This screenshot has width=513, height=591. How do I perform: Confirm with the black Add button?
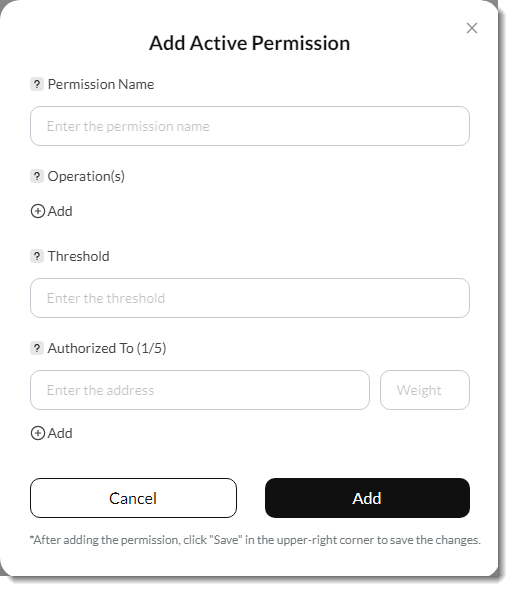coord(367,498)
